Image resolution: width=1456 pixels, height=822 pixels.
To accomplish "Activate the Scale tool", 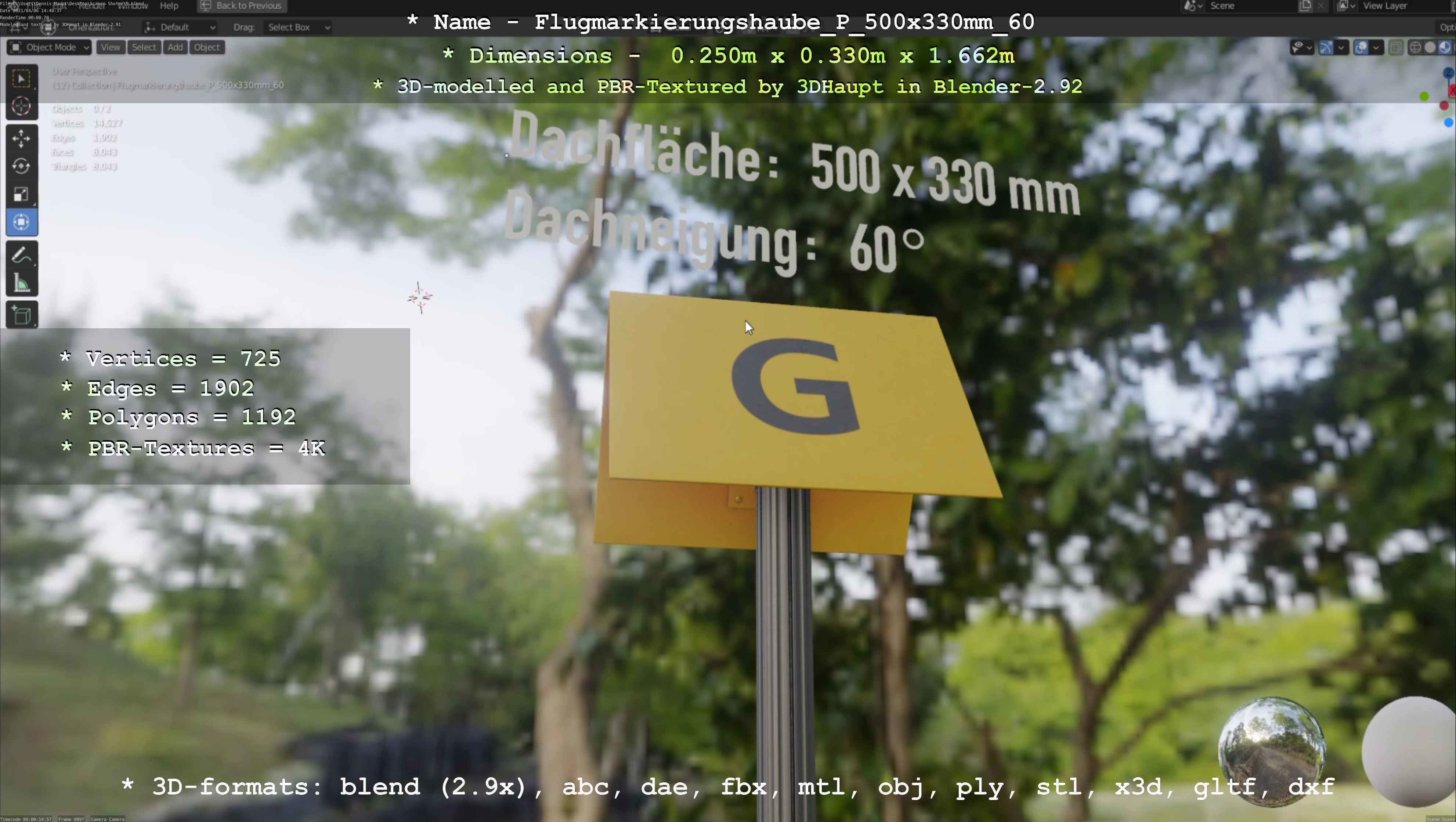I will (21, 194).
